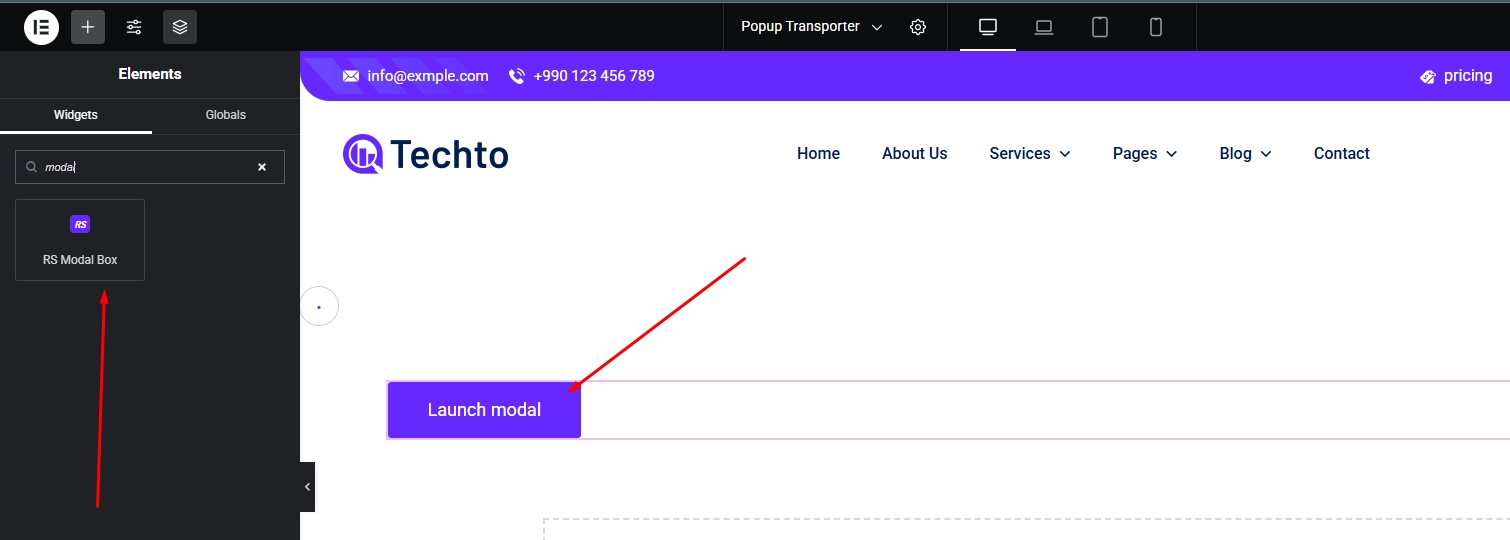This screenshot has height=540, width=1510.
Task: Click the search magnifier icon
Action: 31,167
